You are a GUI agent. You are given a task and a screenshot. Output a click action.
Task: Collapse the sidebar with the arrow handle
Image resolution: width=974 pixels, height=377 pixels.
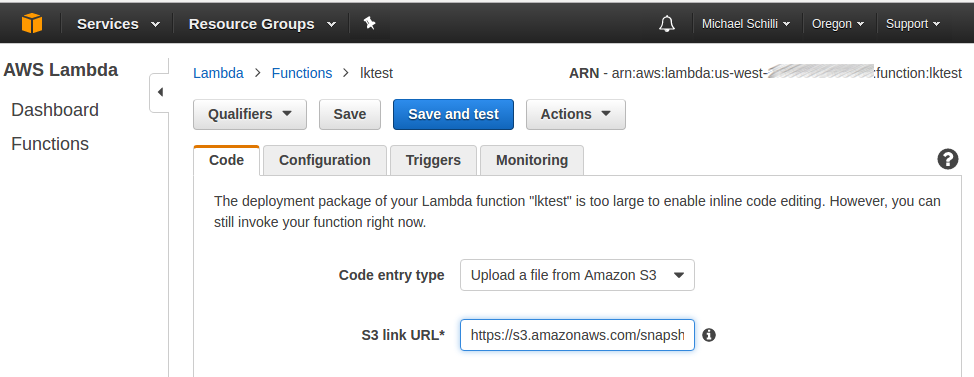[x=160, y=93]
